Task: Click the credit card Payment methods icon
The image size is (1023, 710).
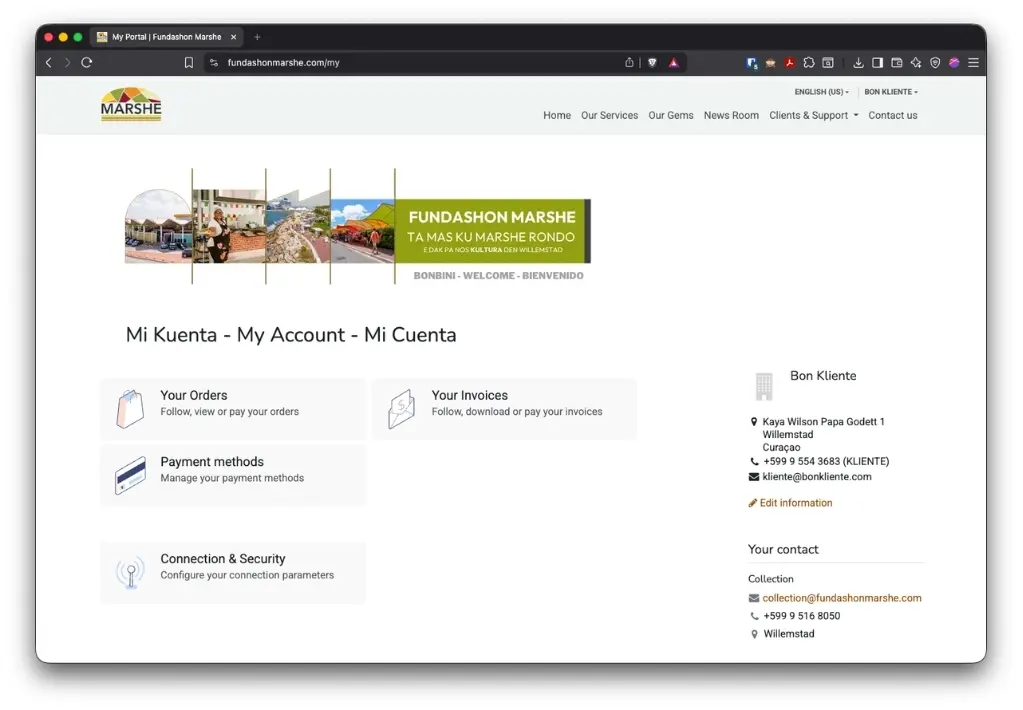Action: click(x=130, y=475)
